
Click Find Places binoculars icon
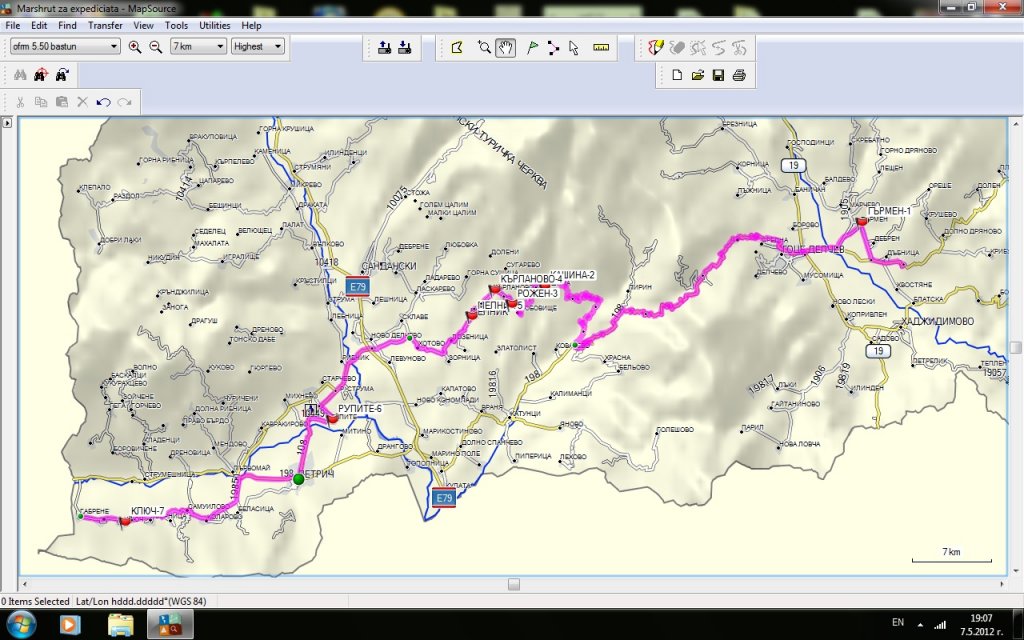pyautogui.click(x=20, y=75)
